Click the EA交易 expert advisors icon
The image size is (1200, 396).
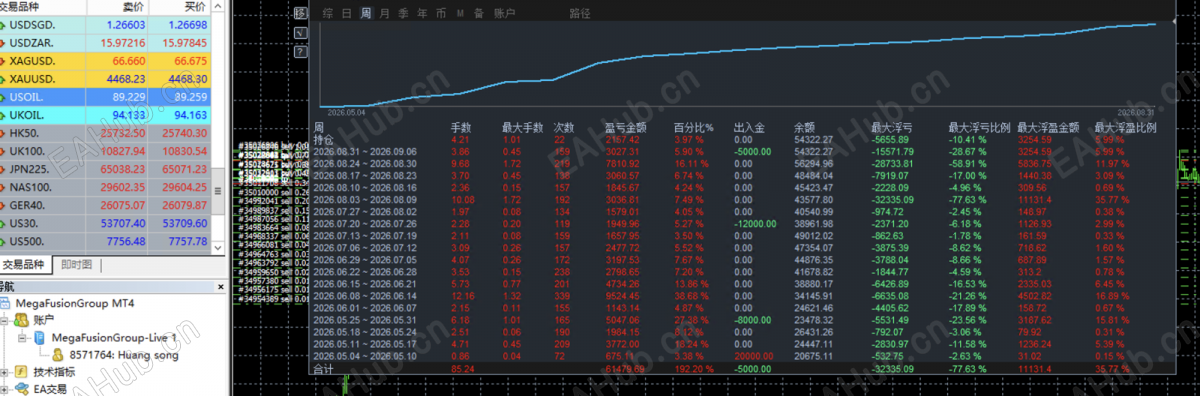pos(22,388)
